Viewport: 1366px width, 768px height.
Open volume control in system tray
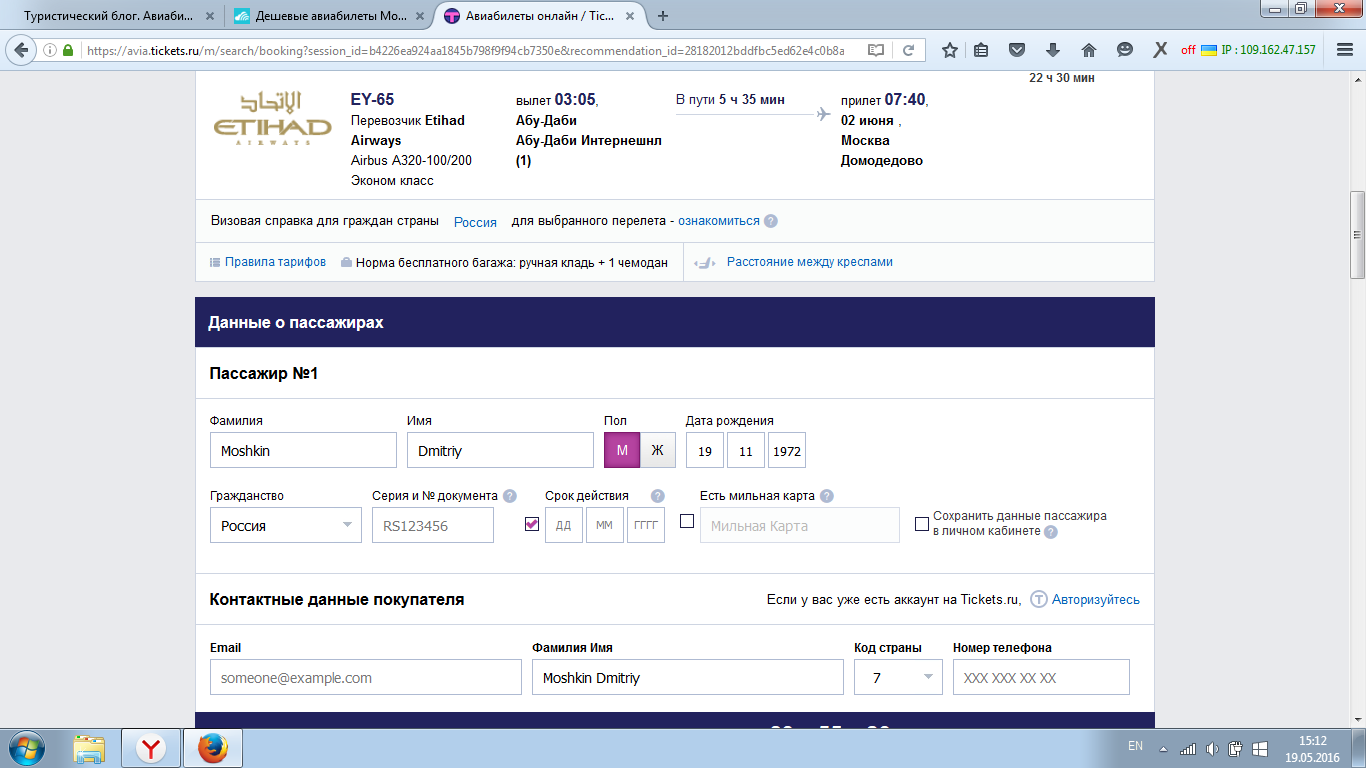(x=1212, y=748)
